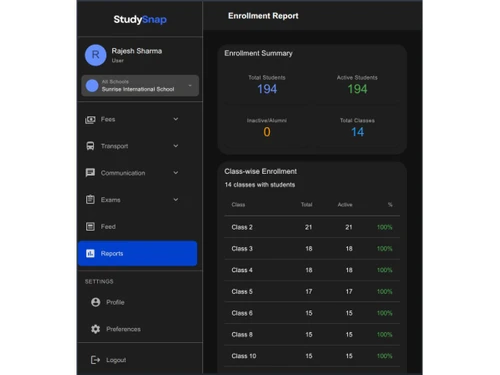Screen dimensions: 500x375
Task: Expand the Exams menu chevron
Action: click(176, 199)
